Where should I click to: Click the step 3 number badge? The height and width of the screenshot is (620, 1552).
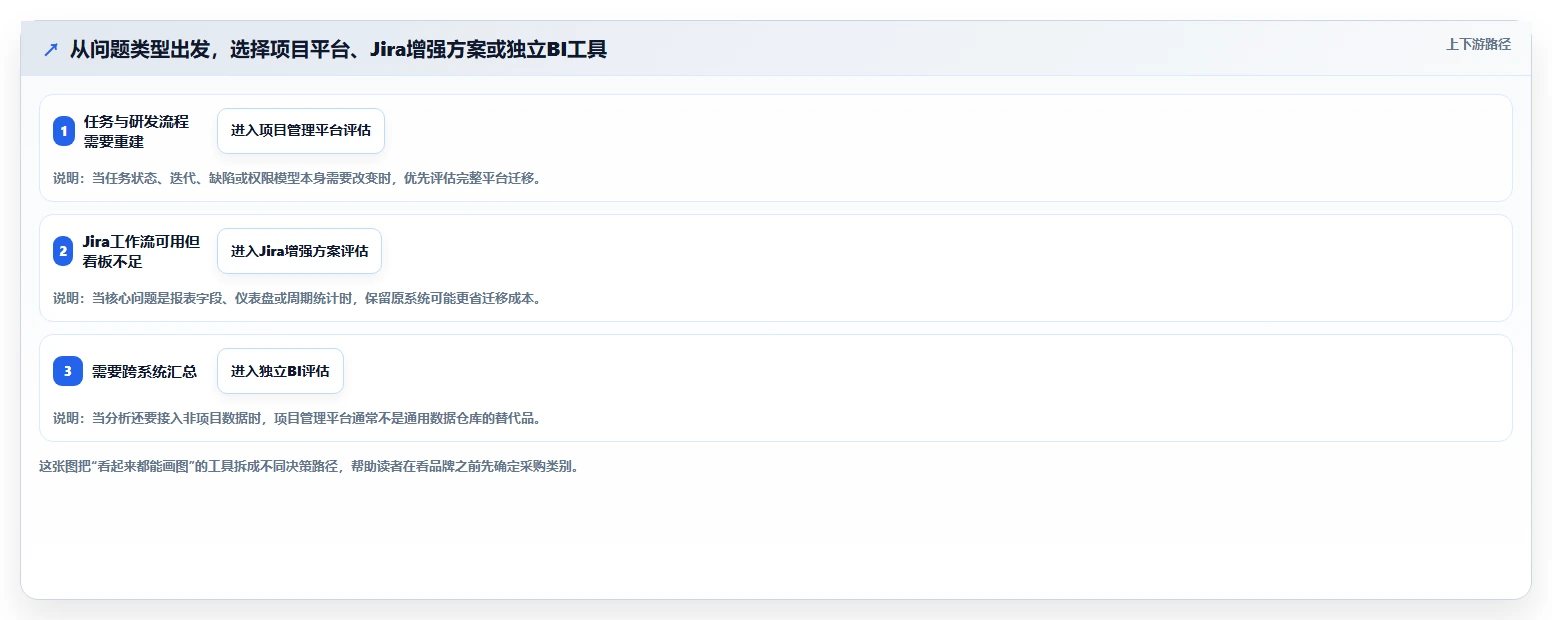click(68, 371)
